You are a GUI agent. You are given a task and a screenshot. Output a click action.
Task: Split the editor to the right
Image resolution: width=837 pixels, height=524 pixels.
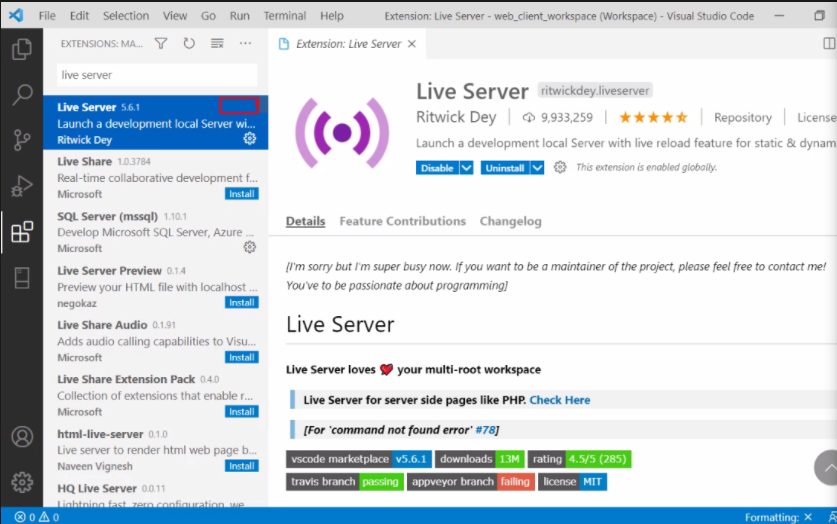click(829, 44)
